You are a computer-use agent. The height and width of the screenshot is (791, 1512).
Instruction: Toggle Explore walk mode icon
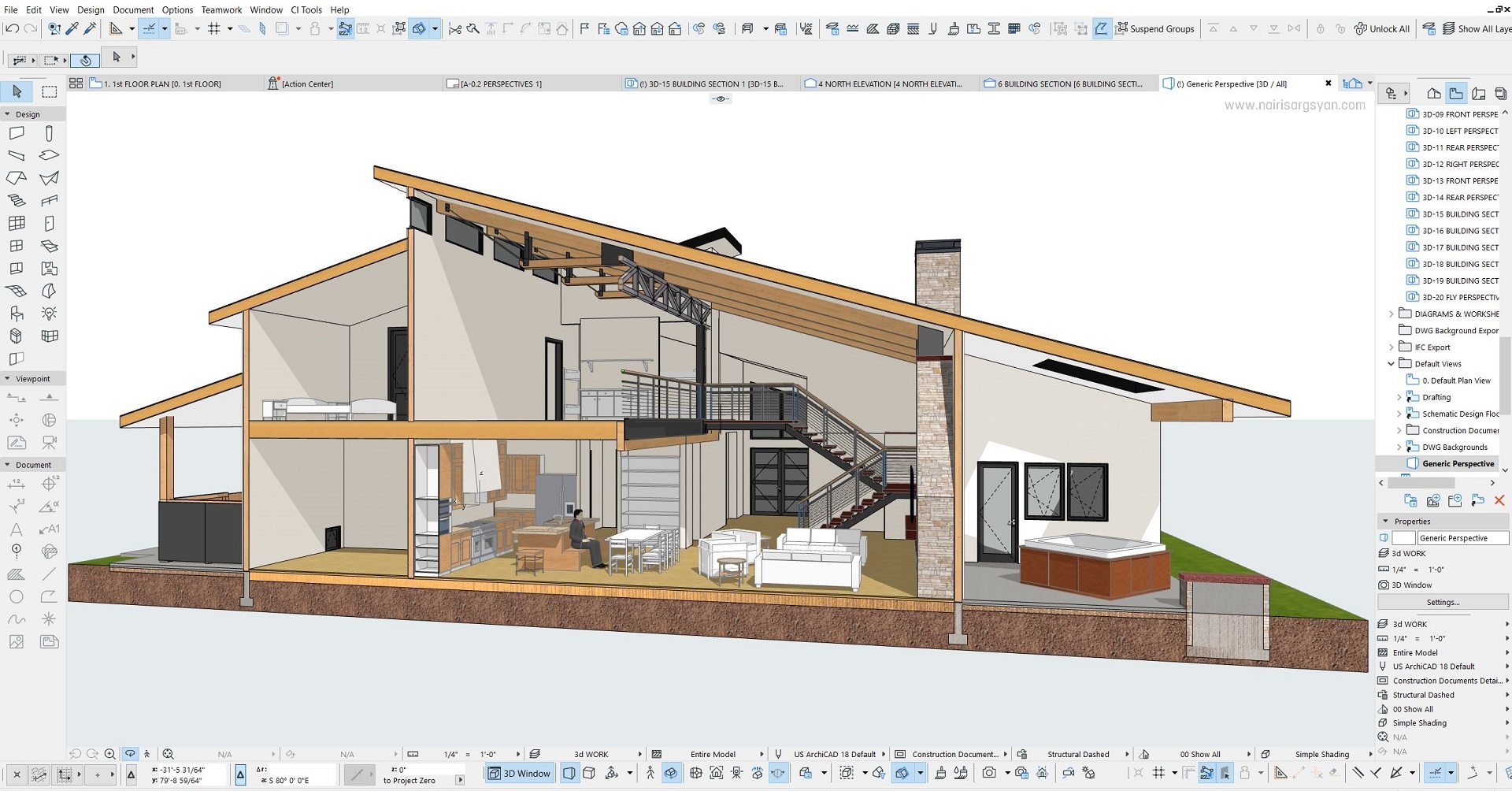[650, 773]
